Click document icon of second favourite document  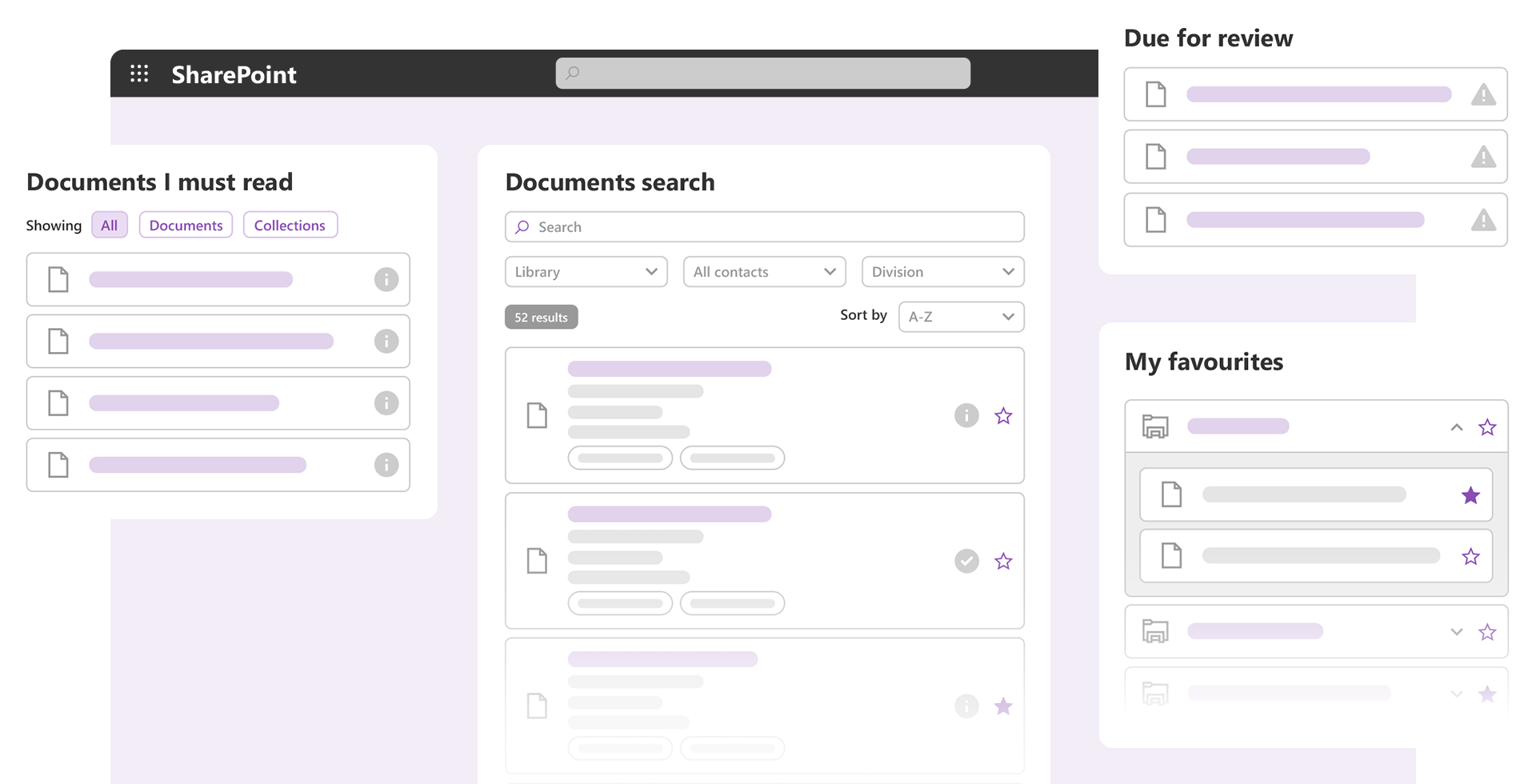1171,555
